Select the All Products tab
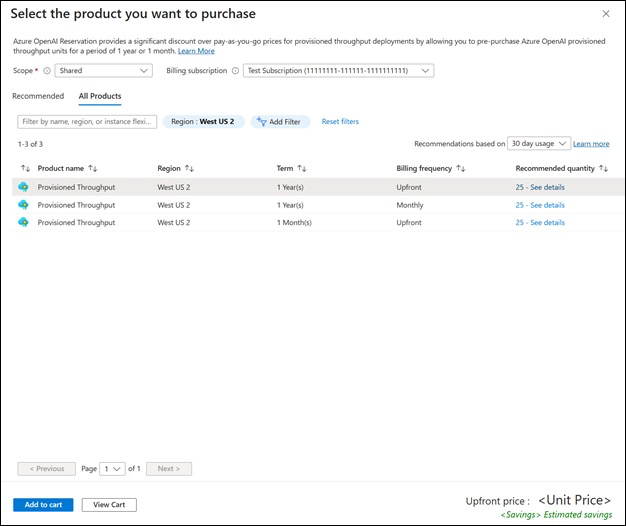Image resolution: width=626 pixels, height=526 pixels. coord(100,96)
